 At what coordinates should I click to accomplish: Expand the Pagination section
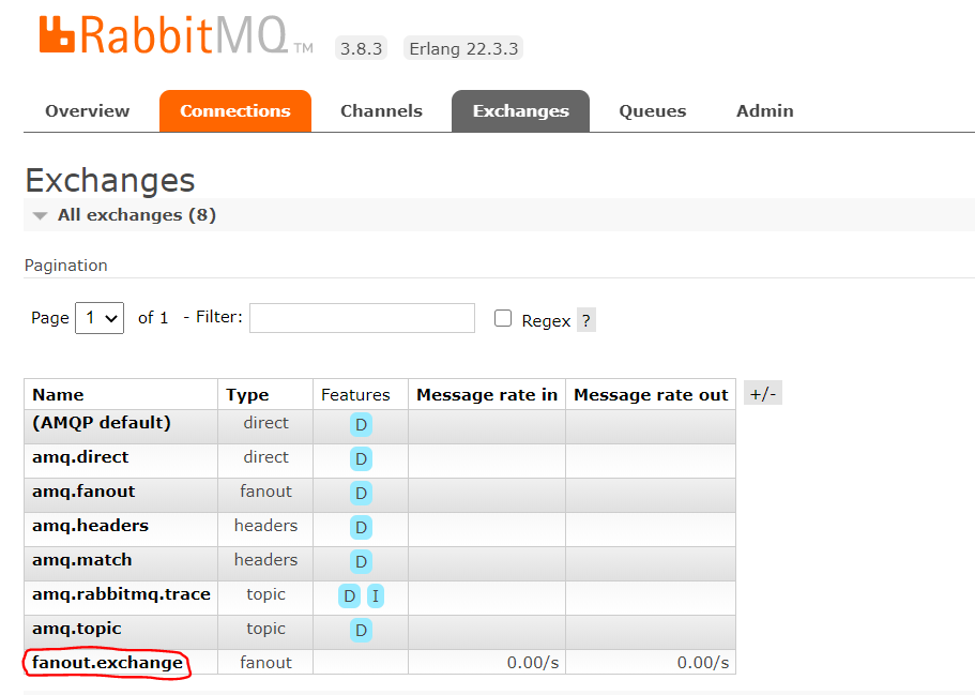tap(65, 265)
